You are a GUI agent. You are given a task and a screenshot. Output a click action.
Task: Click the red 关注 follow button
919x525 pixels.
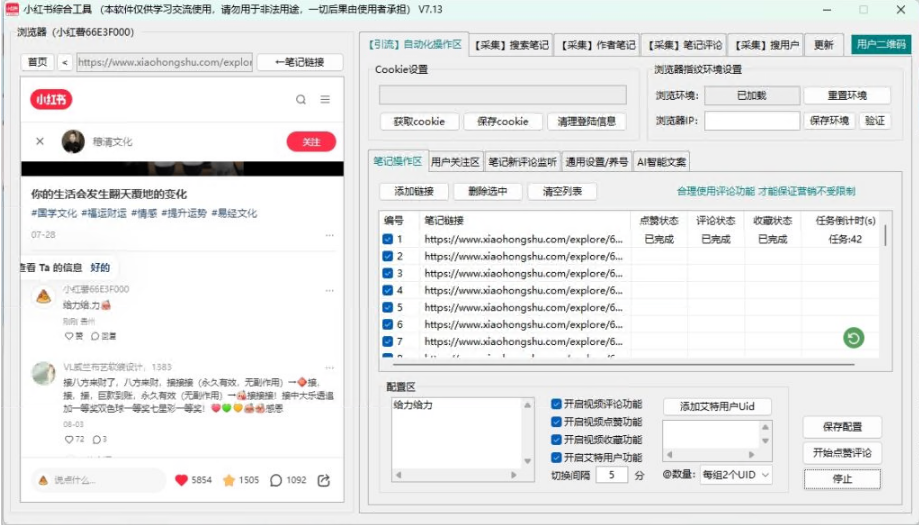311,142
